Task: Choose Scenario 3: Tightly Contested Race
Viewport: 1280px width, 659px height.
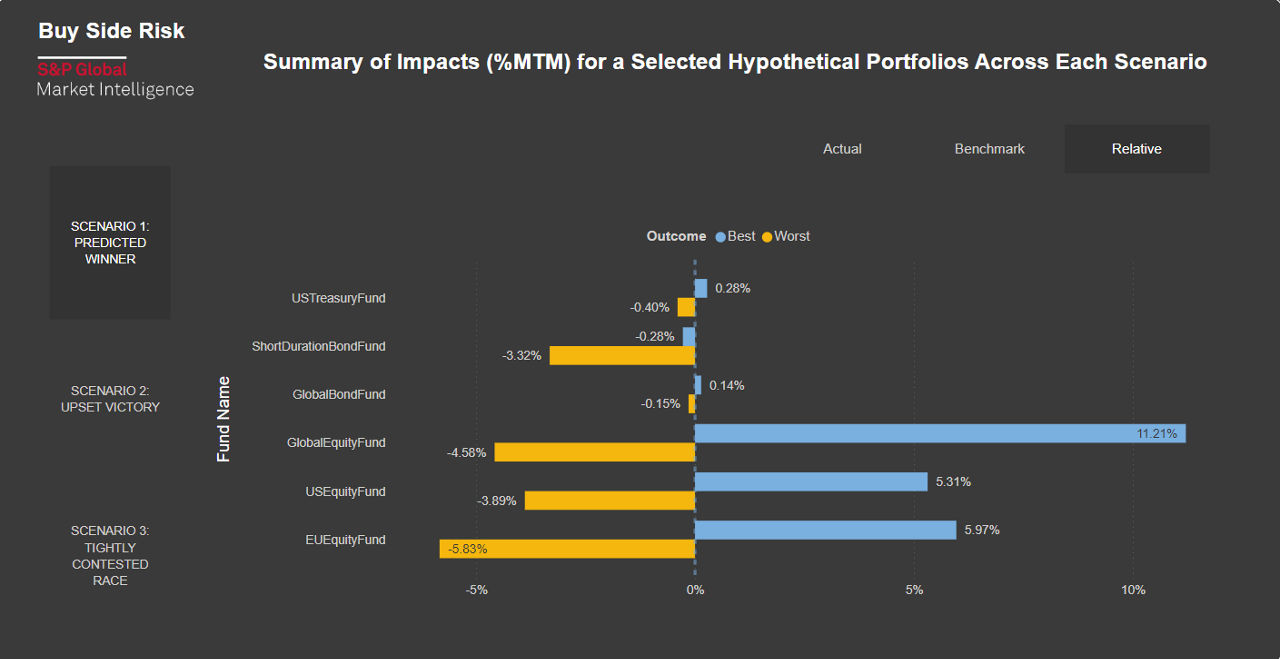Action: tap(110, 555)
